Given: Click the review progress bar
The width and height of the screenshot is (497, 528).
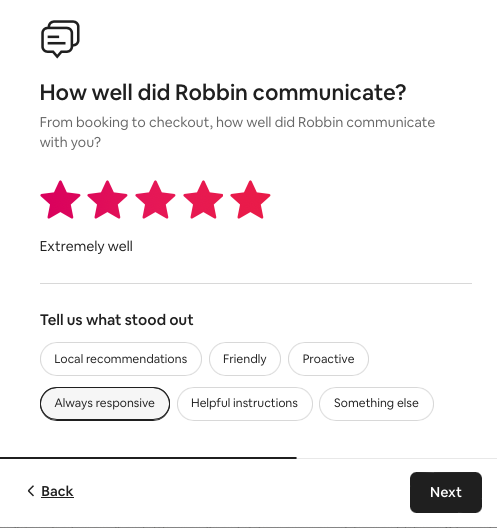Looking at the screenshot, I should pos(248,458).
